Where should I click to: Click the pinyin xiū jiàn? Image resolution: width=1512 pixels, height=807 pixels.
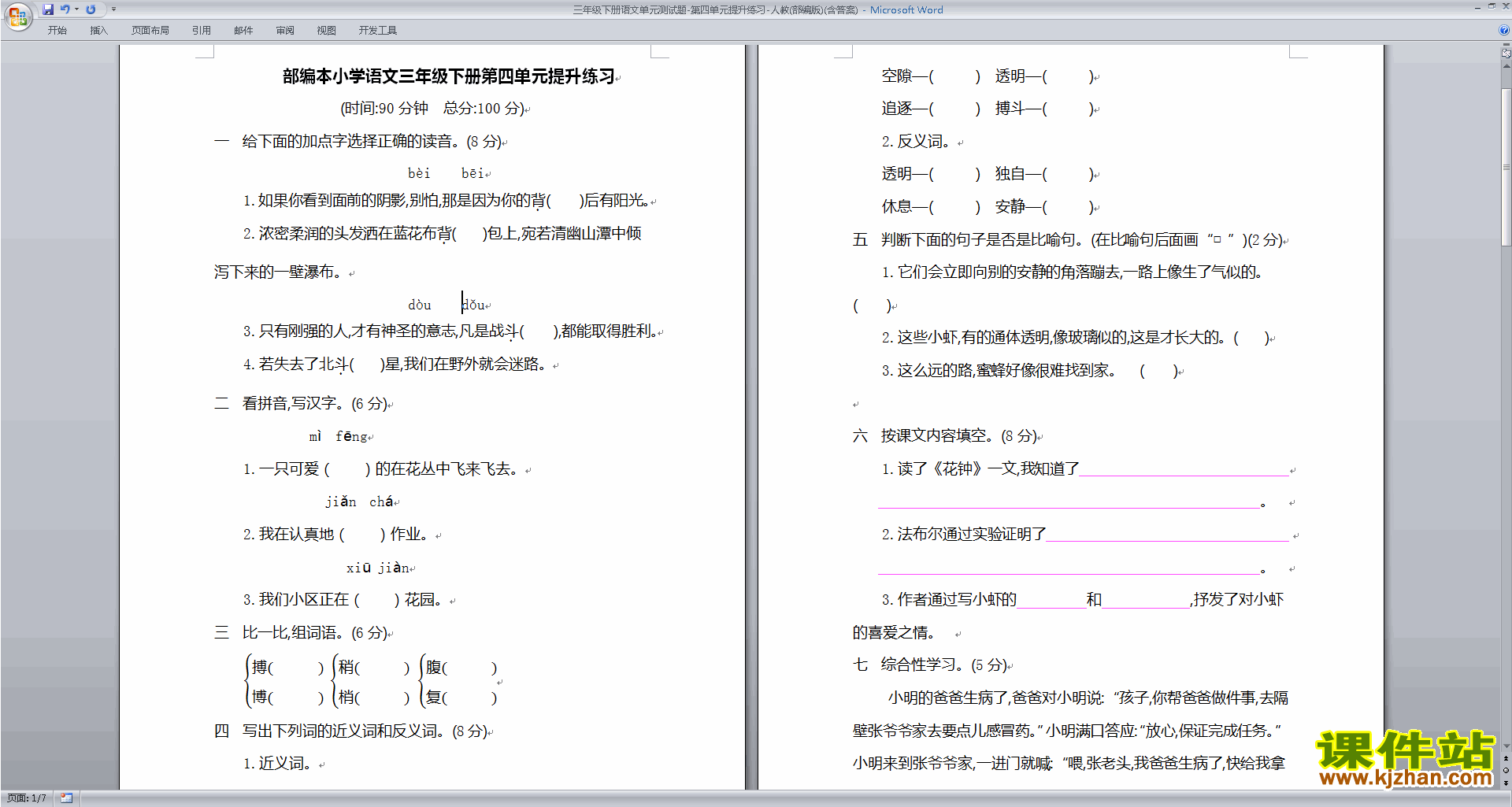click(x=378, y=568)
